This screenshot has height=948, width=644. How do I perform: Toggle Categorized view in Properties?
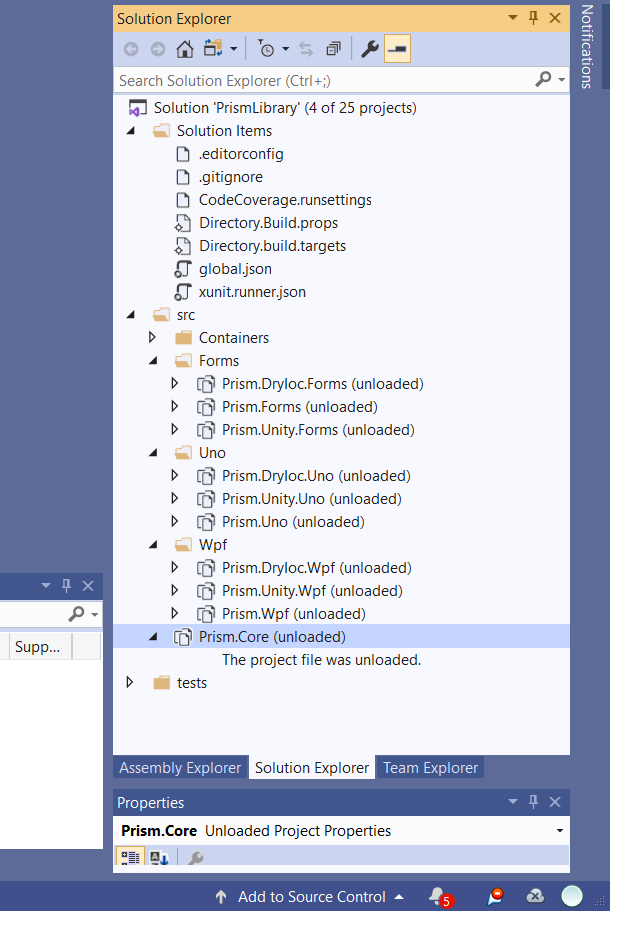(130, 857)
